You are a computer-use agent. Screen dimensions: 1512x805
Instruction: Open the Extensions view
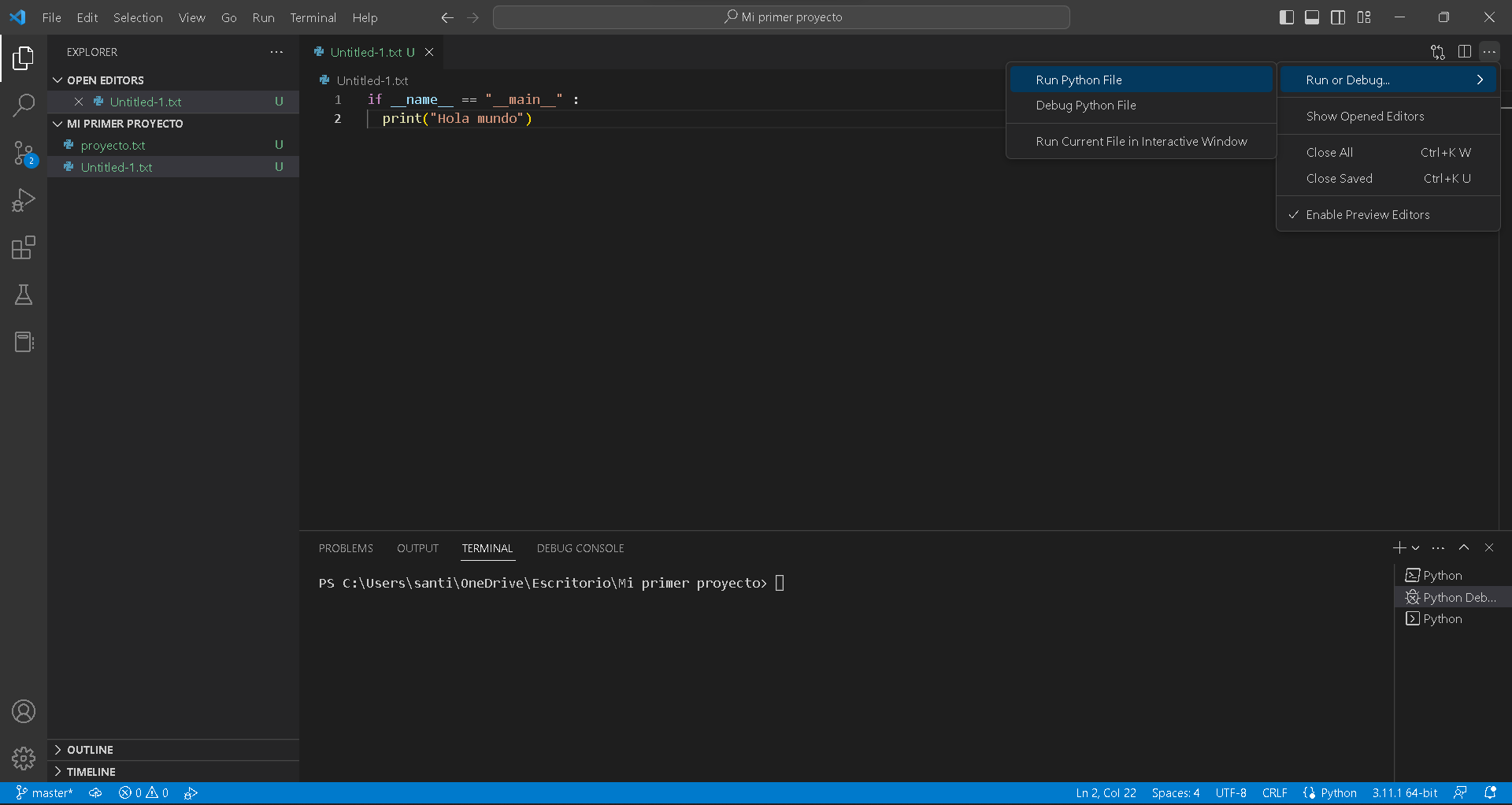click(x=24, y=247)
